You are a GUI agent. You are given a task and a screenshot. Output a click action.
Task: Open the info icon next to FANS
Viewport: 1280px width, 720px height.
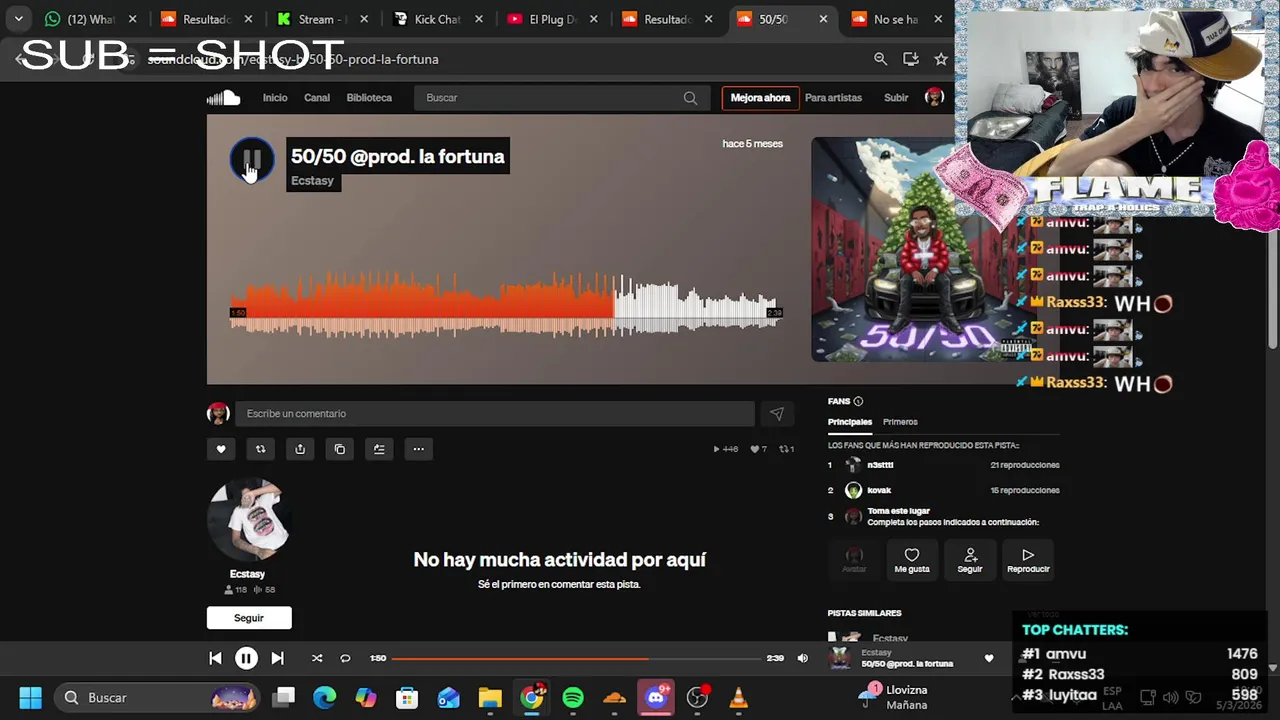coord(858,401)
